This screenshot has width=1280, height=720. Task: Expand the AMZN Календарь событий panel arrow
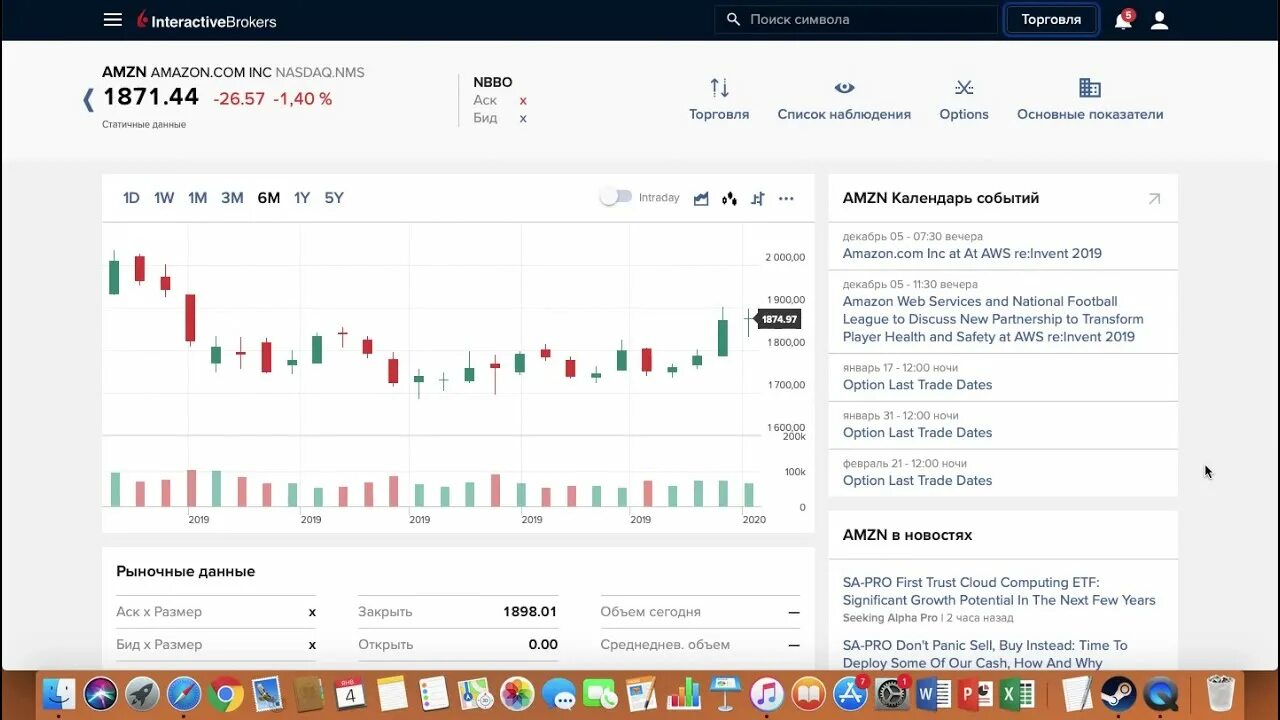click(1155, 199)
